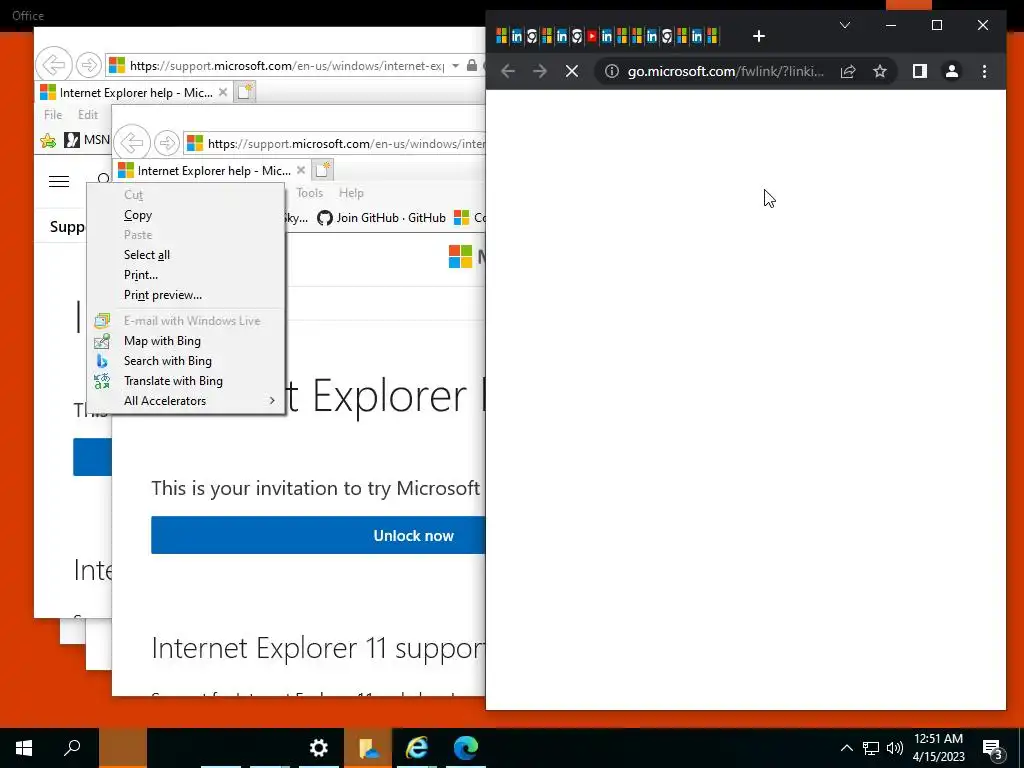The width and height of the screenshot is (1024, 768).
Task: View site information in Chrome address bar
Action: click(x=611, y=71)
